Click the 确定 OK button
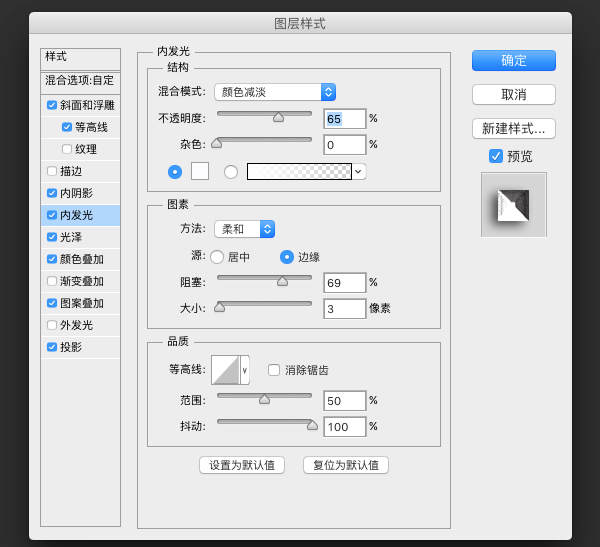600x547 pixels. (x=513, y=60)
